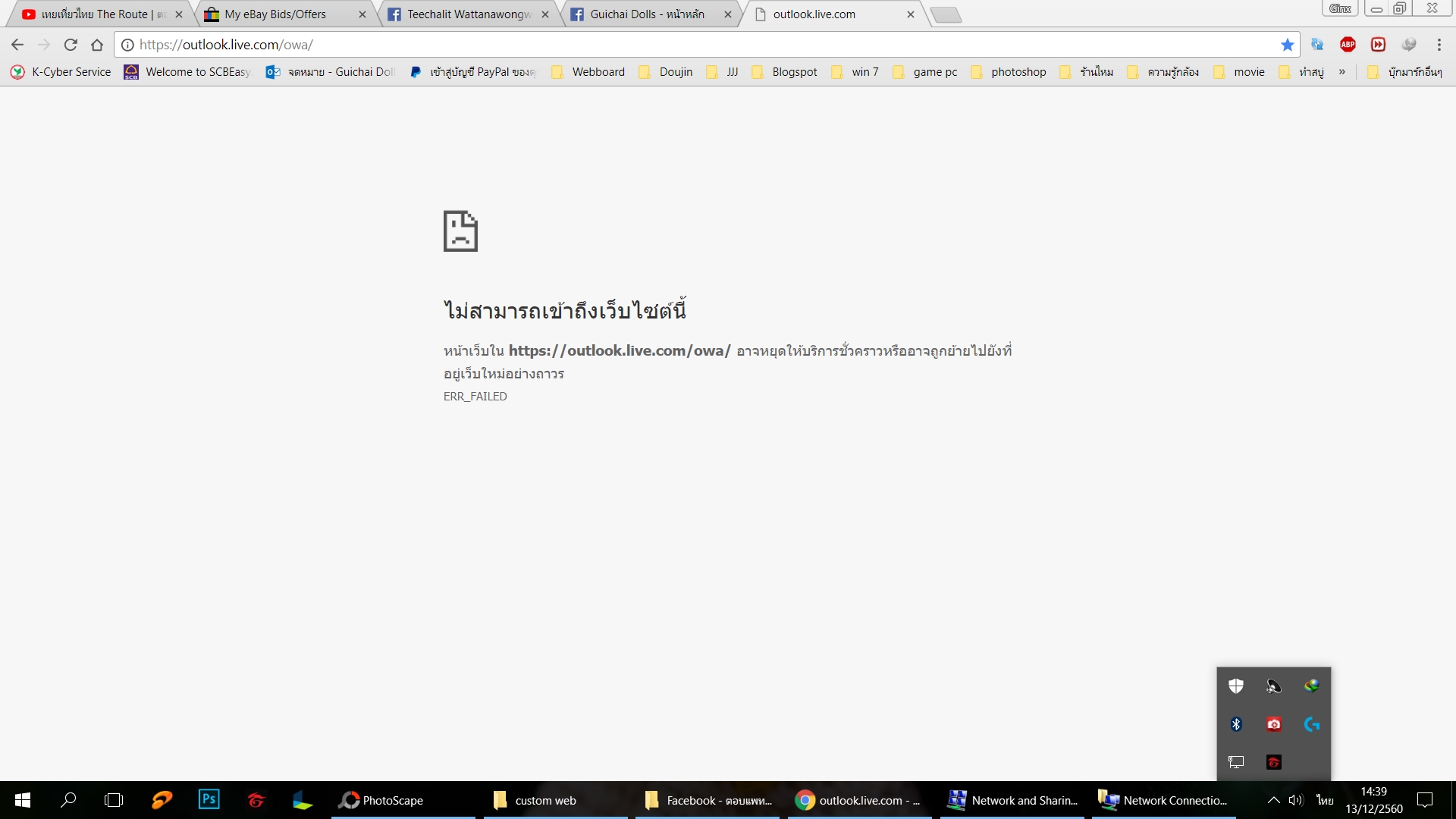Open Windows Defender shield tray icon

1236,686
